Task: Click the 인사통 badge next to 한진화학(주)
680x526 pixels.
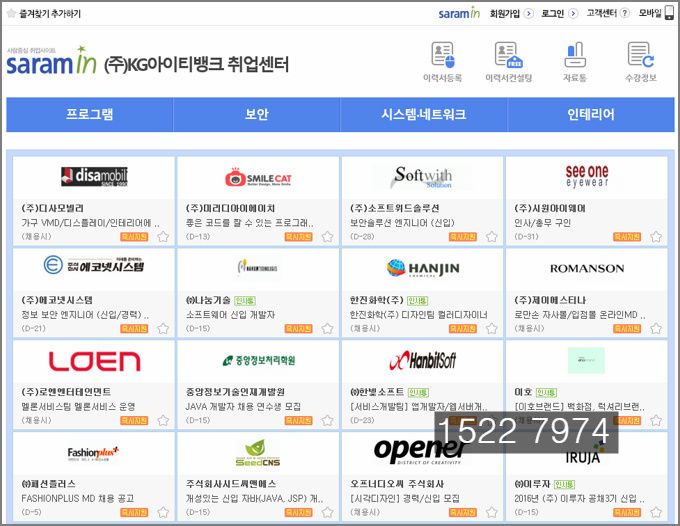Action: coord(418,301)
